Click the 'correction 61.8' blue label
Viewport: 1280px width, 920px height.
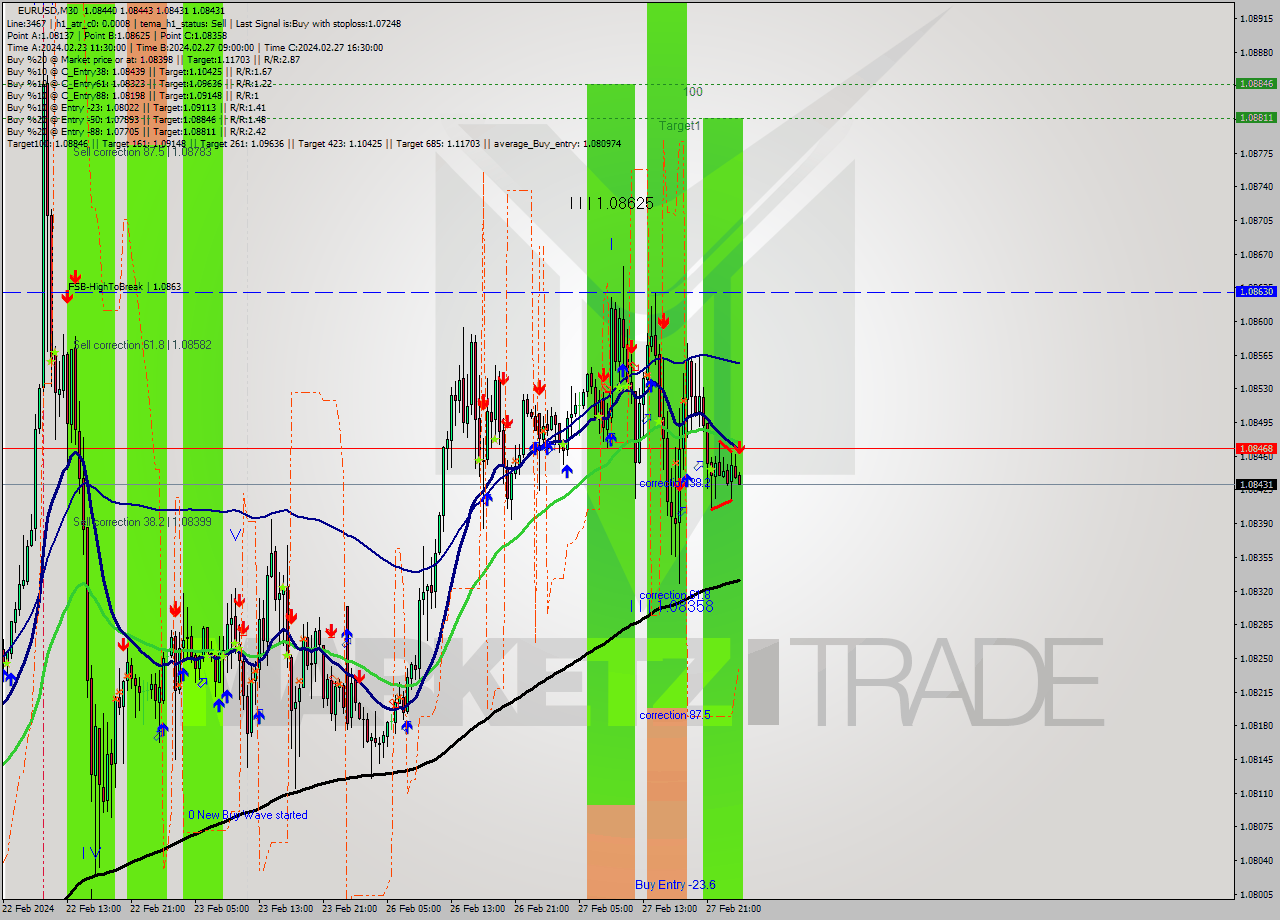coord(675,595)
